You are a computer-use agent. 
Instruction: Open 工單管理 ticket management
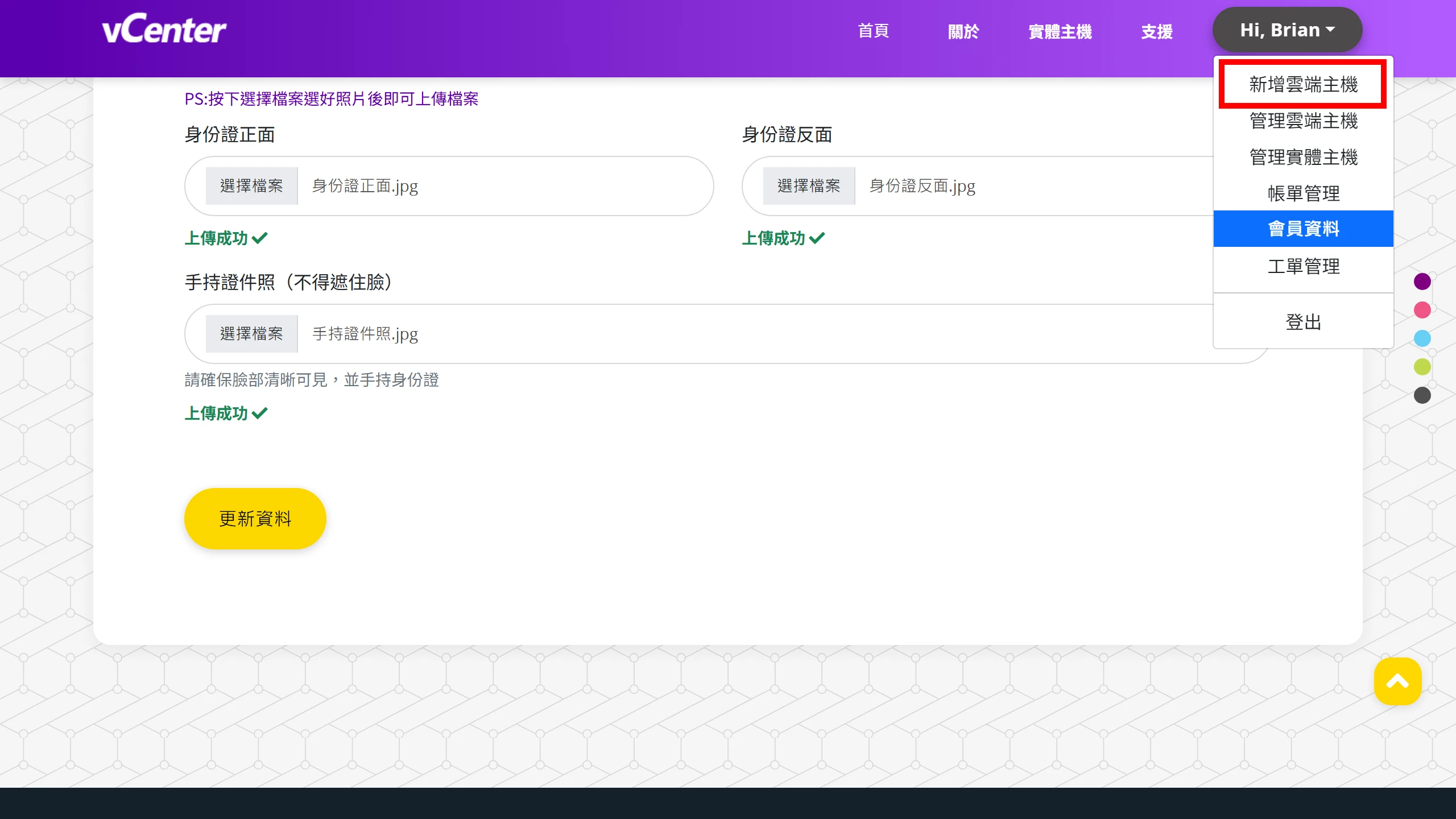[x=1303, y=266]
